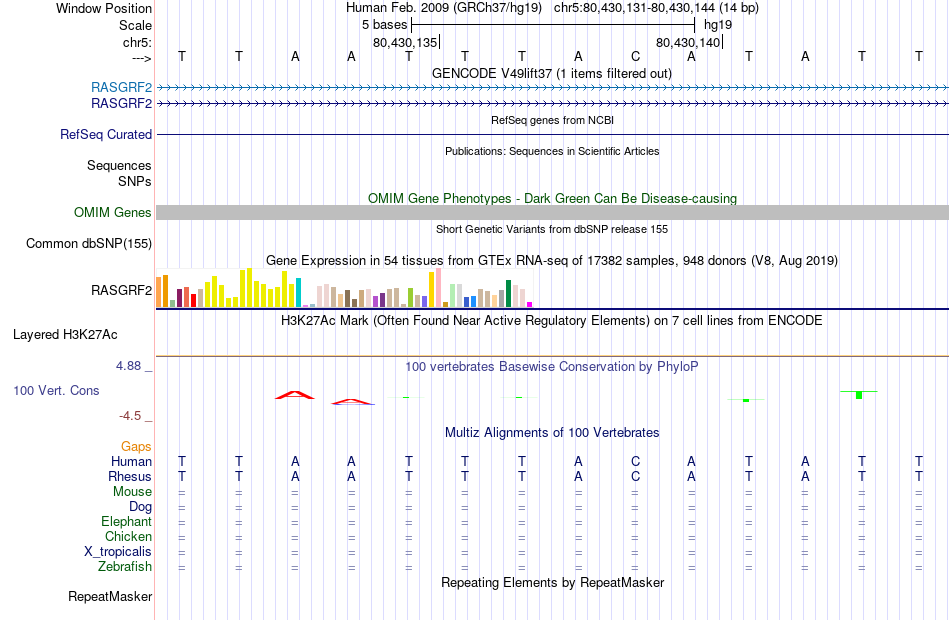The height and width of the screenshot is (620, 950).
Task: Click the Layered H3K27Ac track label
Action: point(65,335)
